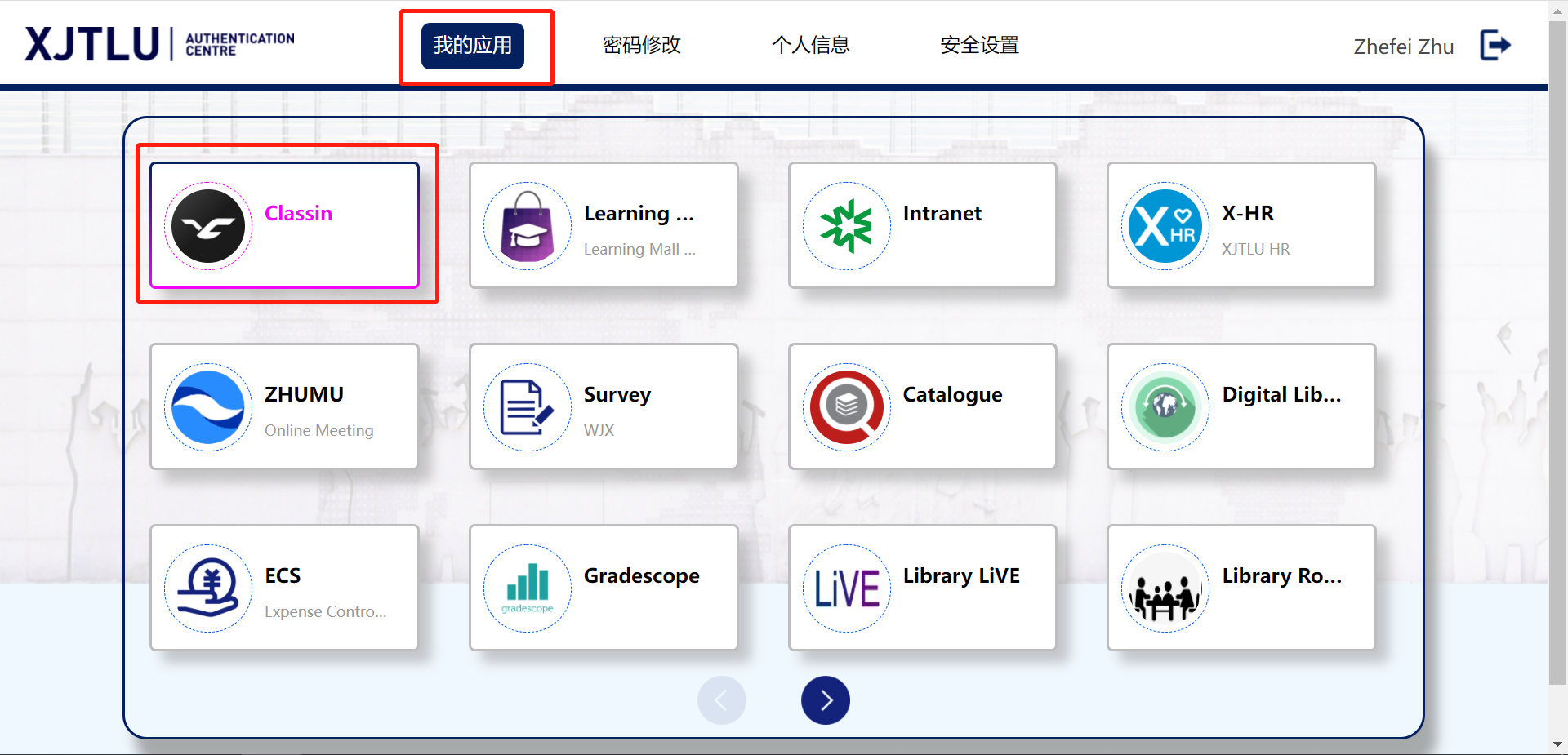Screen dimensions: 1568x755
Task: Click the Digital Library globe icon
Action: pos(1165,407)
